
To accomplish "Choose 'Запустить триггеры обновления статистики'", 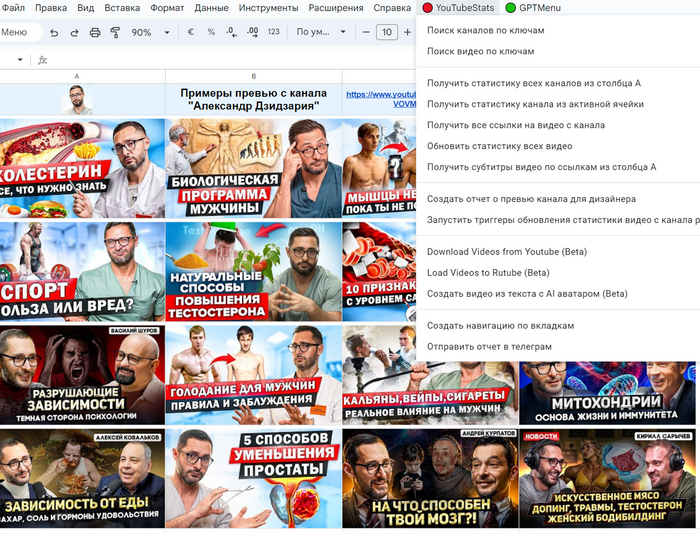I will 558,220.
